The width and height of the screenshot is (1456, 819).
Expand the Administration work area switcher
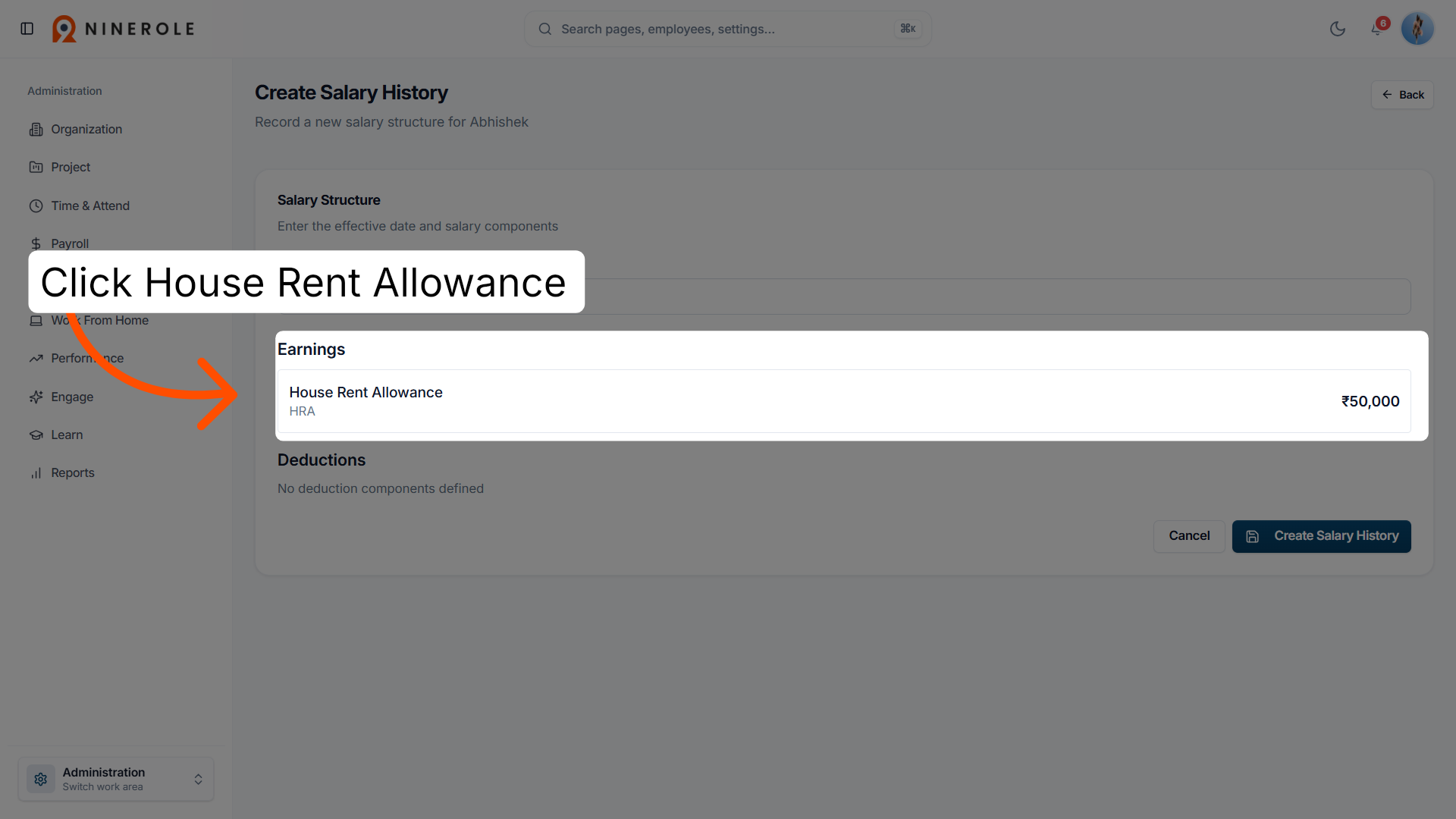[116, 779]
